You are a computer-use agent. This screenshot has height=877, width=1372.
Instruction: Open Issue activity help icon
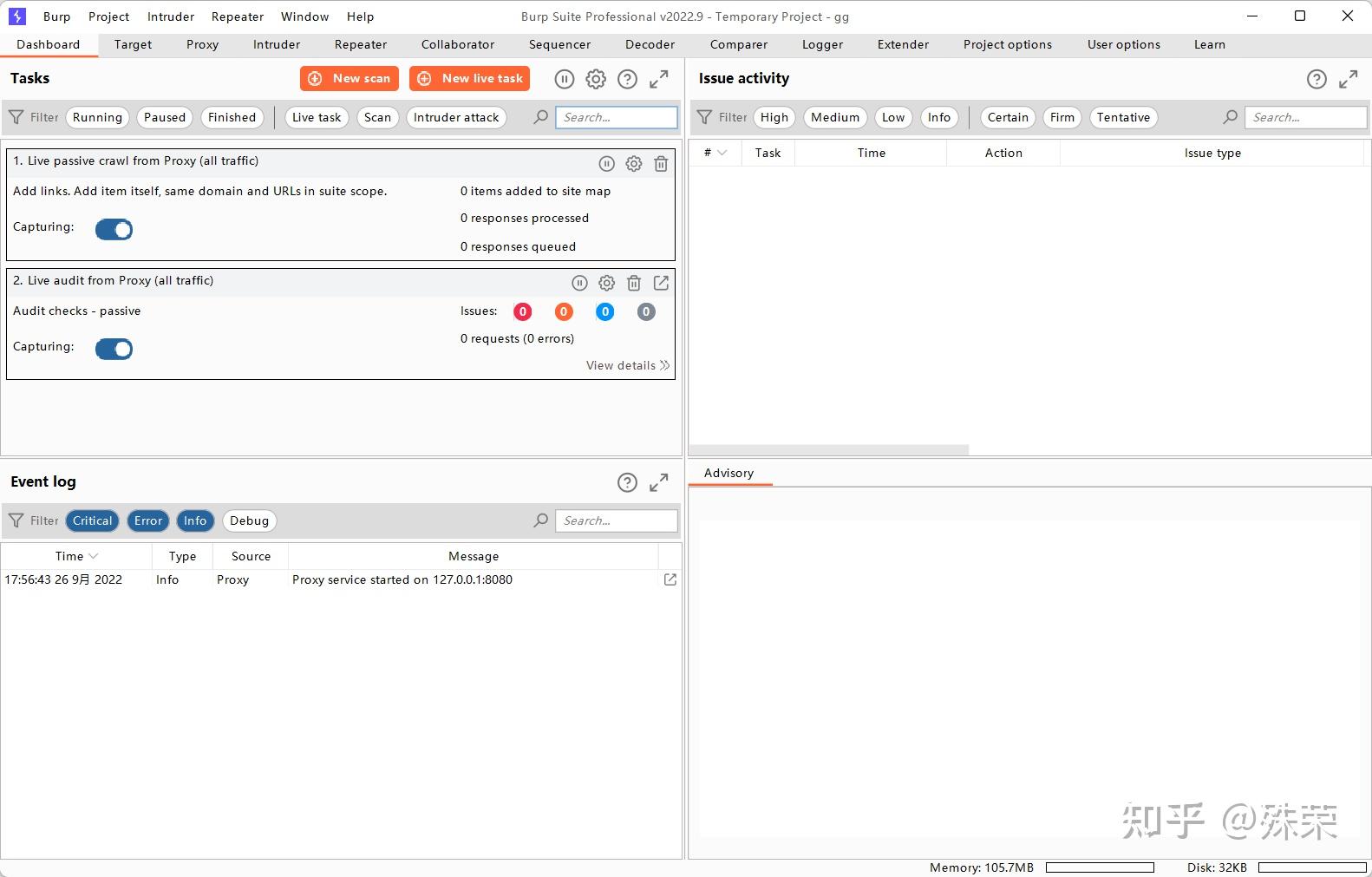pyautogui.click(x=1316, y=79)
